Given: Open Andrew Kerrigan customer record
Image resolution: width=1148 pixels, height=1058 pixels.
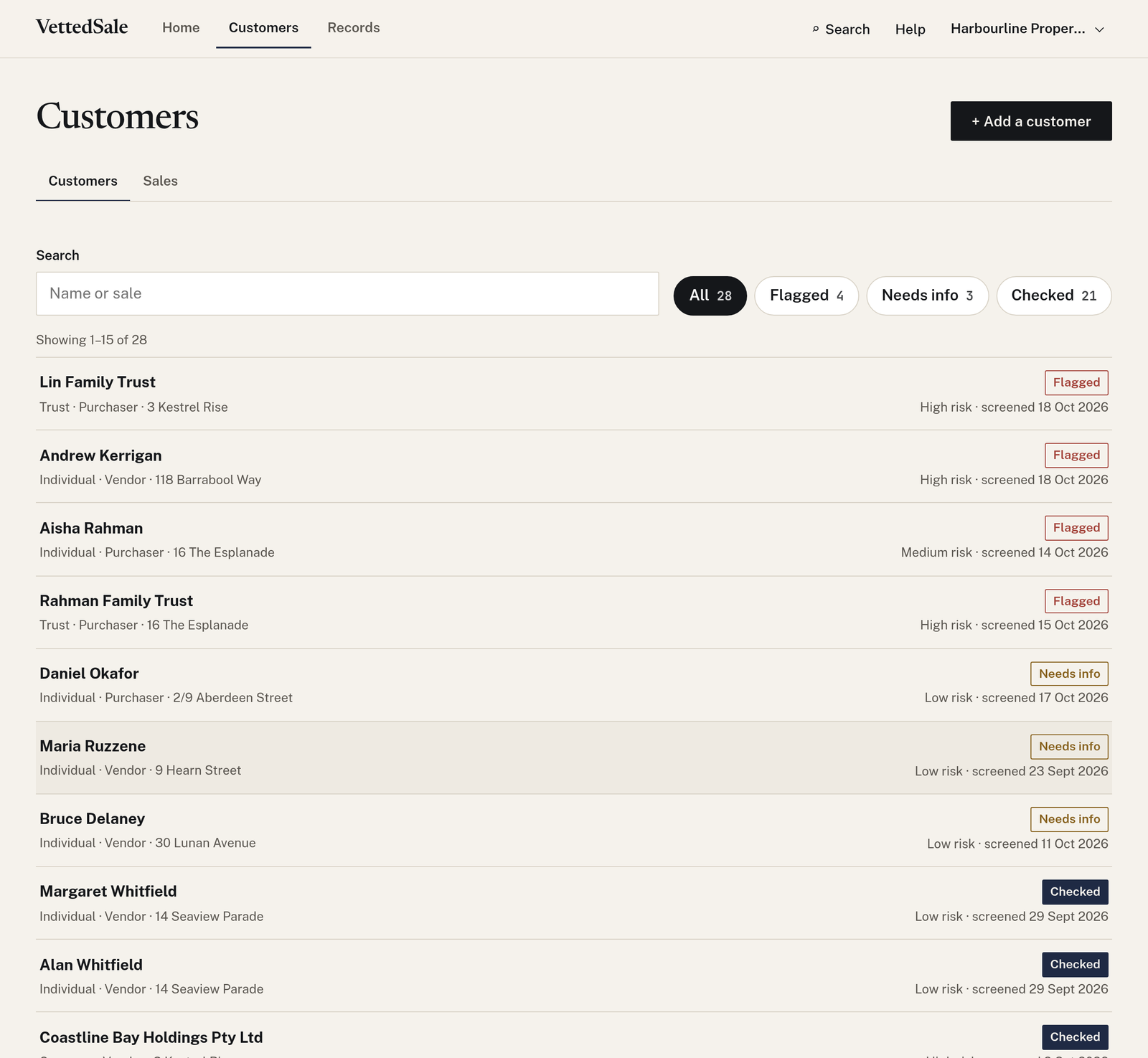Looking at the screenshot, I should click(574, 467).
